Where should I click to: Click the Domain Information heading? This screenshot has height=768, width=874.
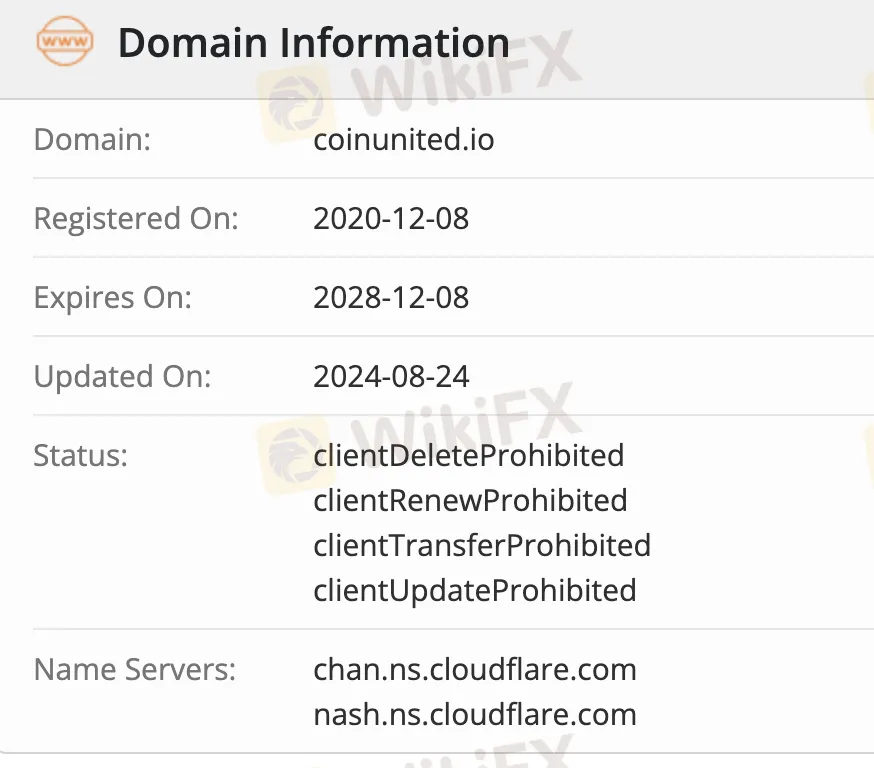314,42
